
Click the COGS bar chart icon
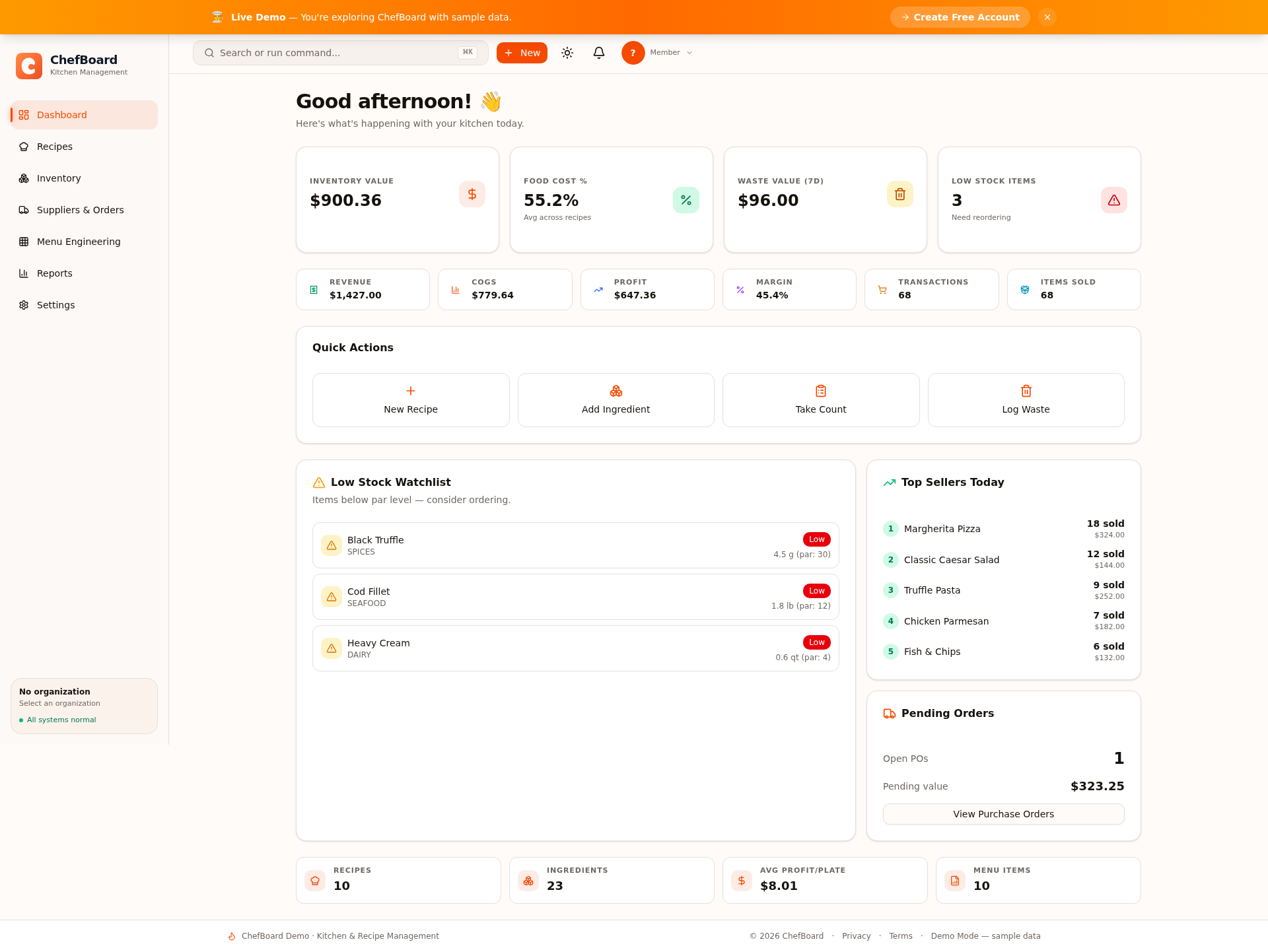point(456,290)
